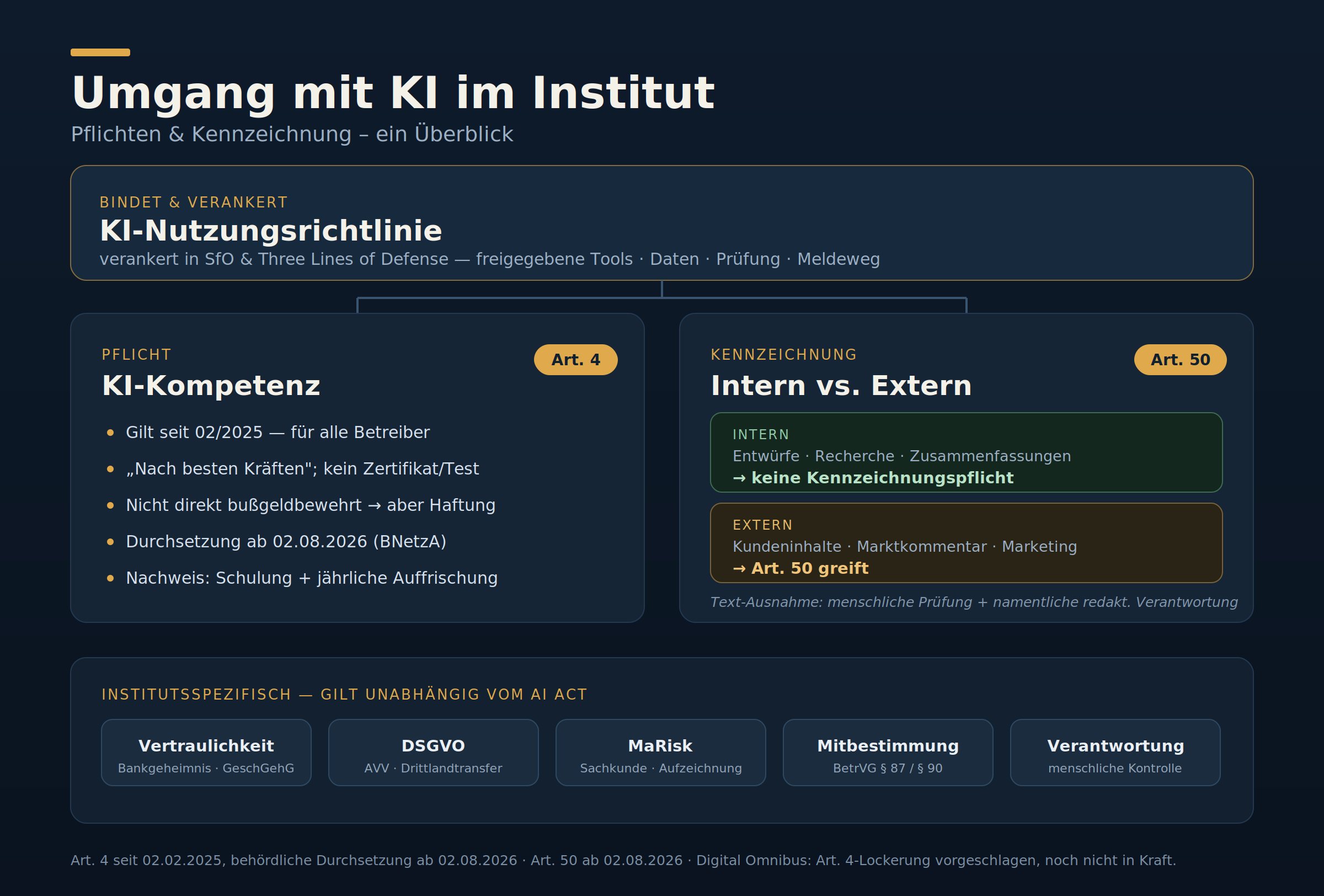The width and height of the screenshot is (1324, 896).
Task: Click bullet "Gilt seit 02/2025 — für alle Betreiber"
Action: pos(277,433)
